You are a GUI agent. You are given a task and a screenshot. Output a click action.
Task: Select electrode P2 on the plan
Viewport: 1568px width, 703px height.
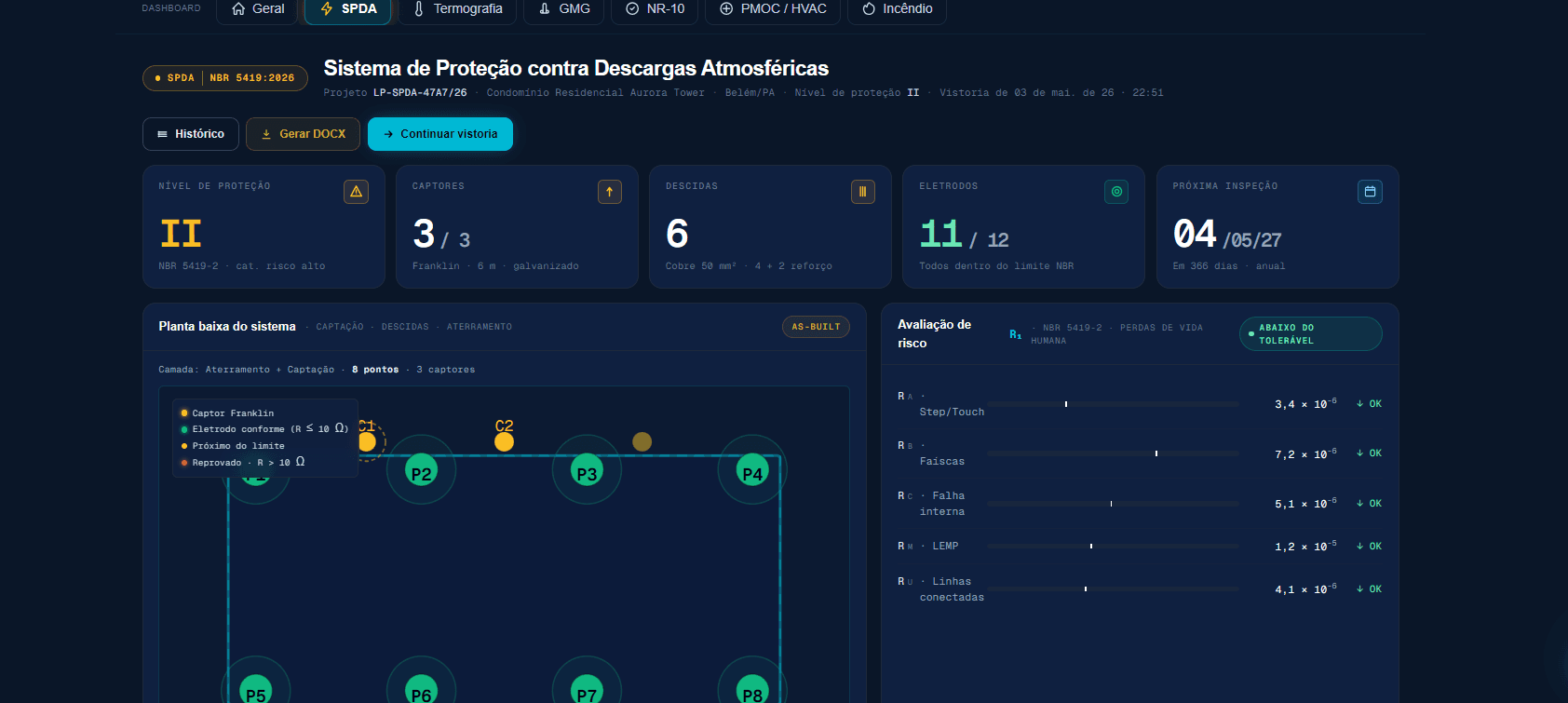pos(421,470)
